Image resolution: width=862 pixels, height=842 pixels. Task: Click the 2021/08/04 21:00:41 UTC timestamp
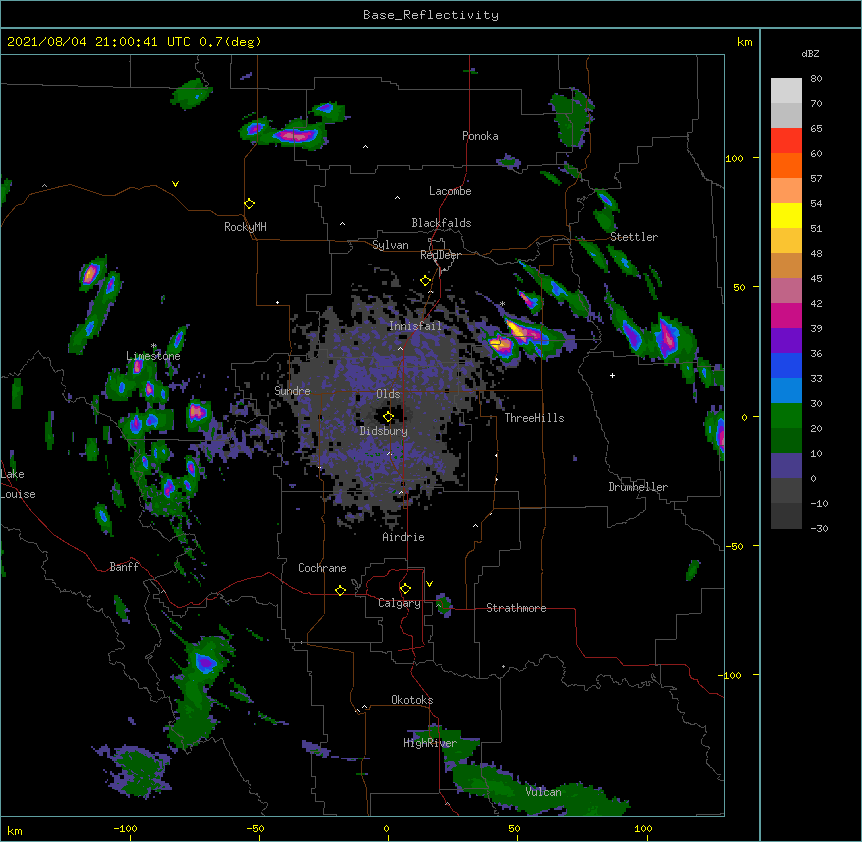click(x=99, y=42)
